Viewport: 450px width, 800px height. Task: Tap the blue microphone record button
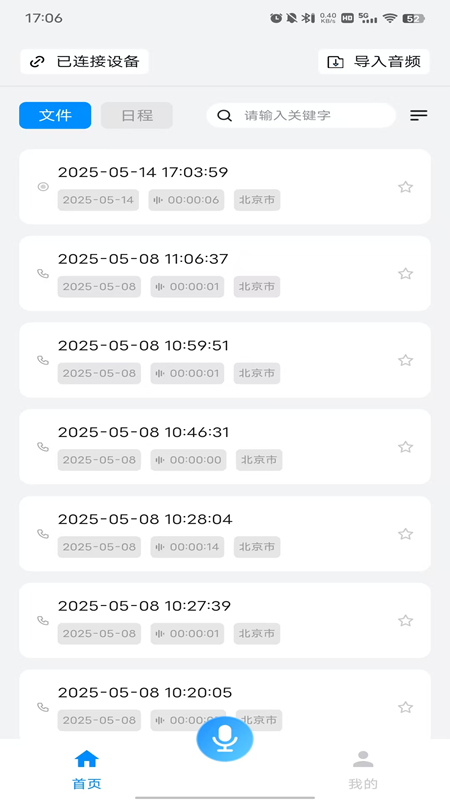(x=225, y=739)
